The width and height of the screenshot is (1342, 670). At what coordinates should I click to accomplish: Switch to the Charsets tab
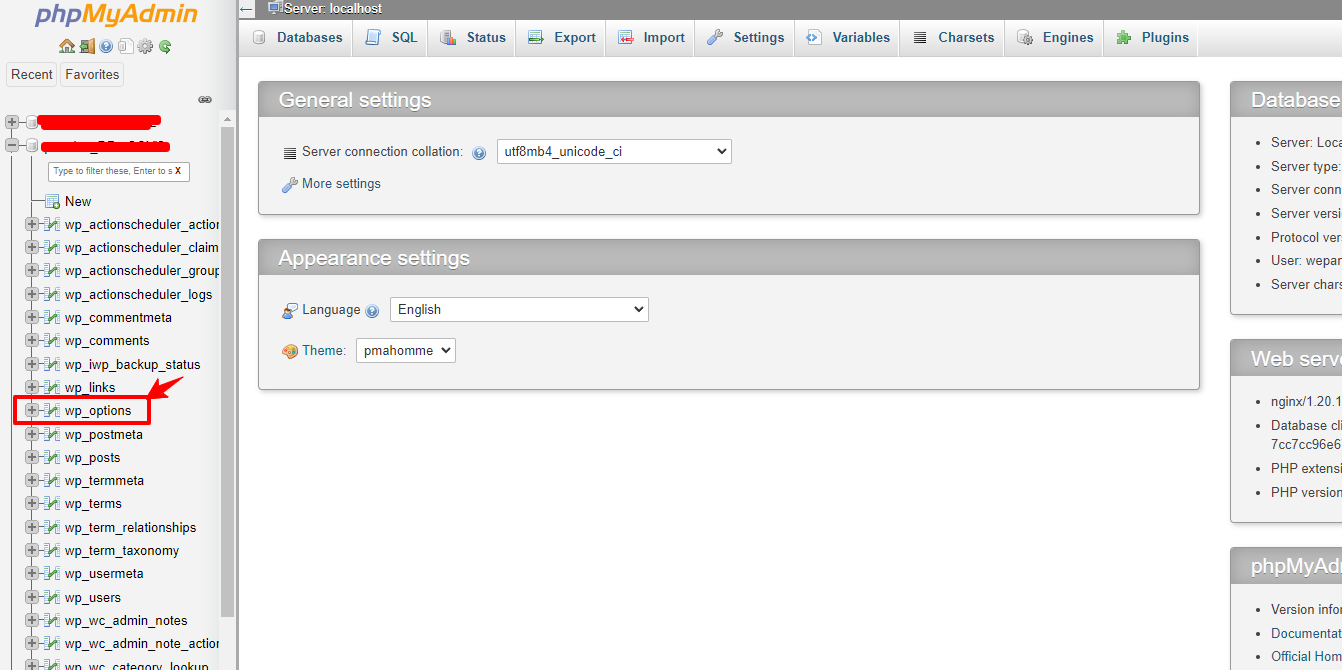pos(953,37)
